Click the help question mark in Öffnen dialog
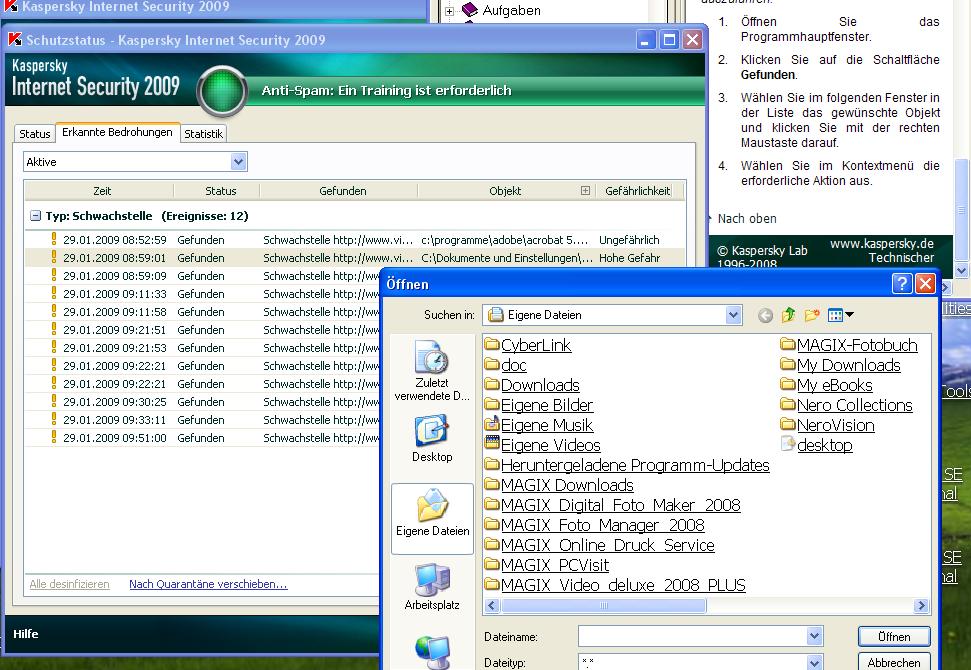The width and height of the screenshot is (971, 670). click(902, 284)
